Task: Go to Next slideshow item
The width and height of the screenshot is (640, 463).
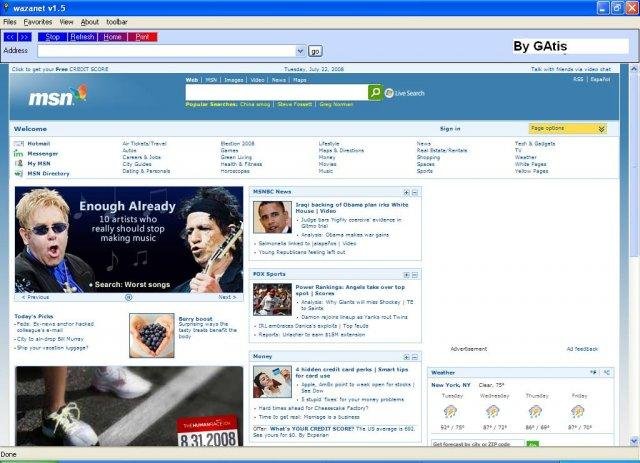Action: click(x=227, y=297)
